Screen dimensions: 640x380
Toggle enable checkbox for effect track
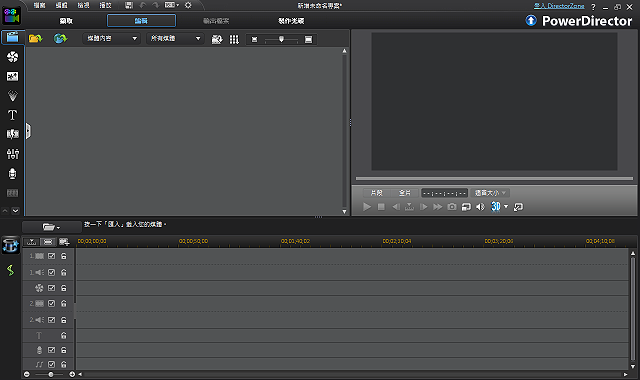point(51,288)
